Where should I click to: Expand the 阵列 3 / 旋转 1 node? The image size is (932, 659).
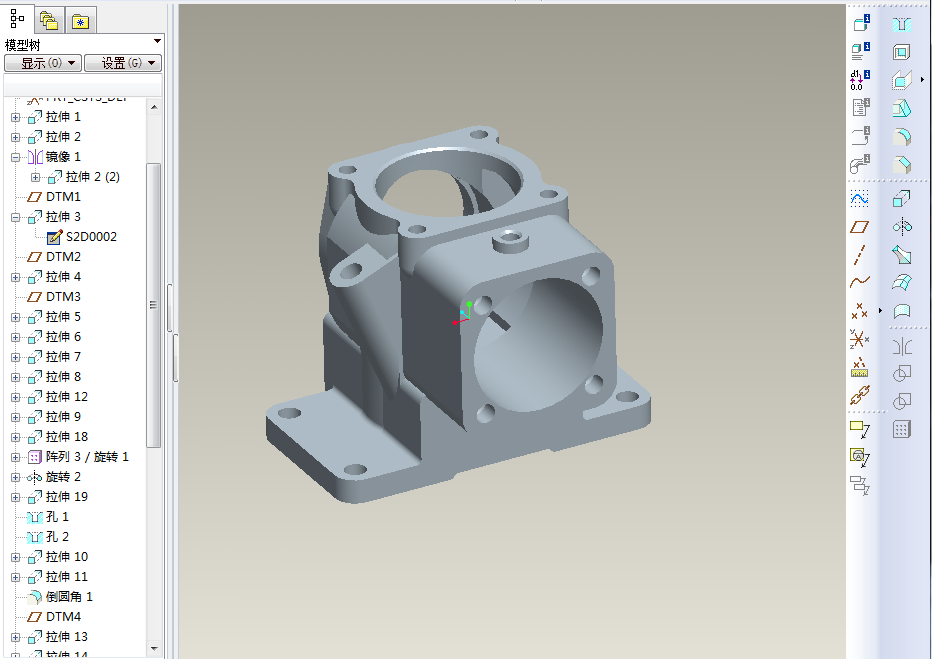pos(15,458)
